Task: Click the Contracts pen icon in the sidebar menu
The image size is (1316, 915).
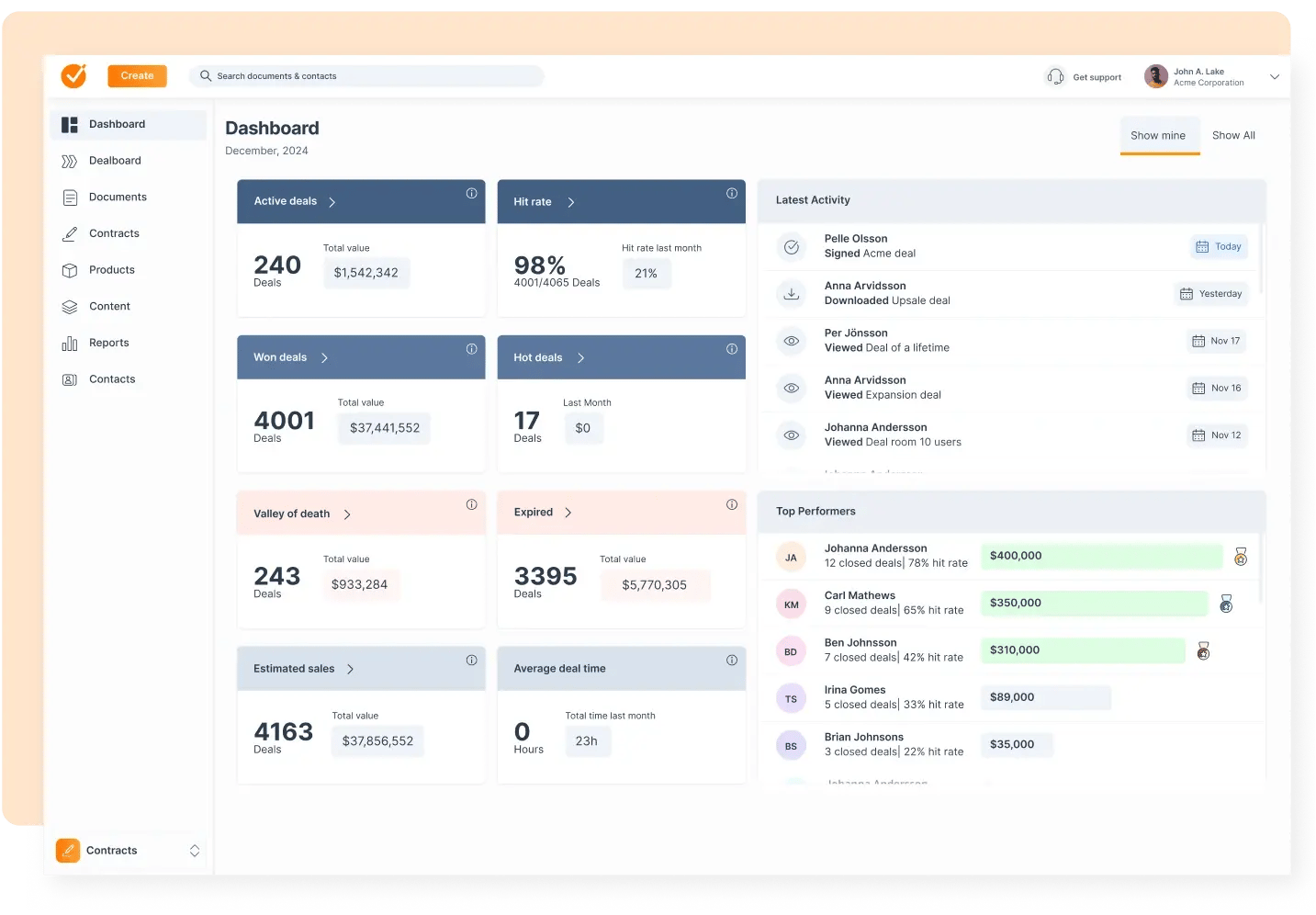Action: [70, 233]
